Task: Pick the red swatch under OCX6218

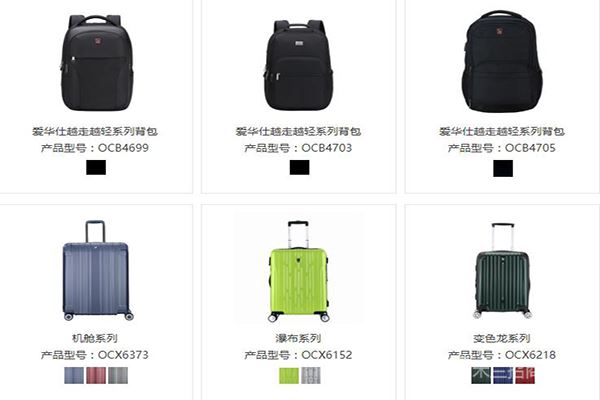Action: (x=525, y=376)
